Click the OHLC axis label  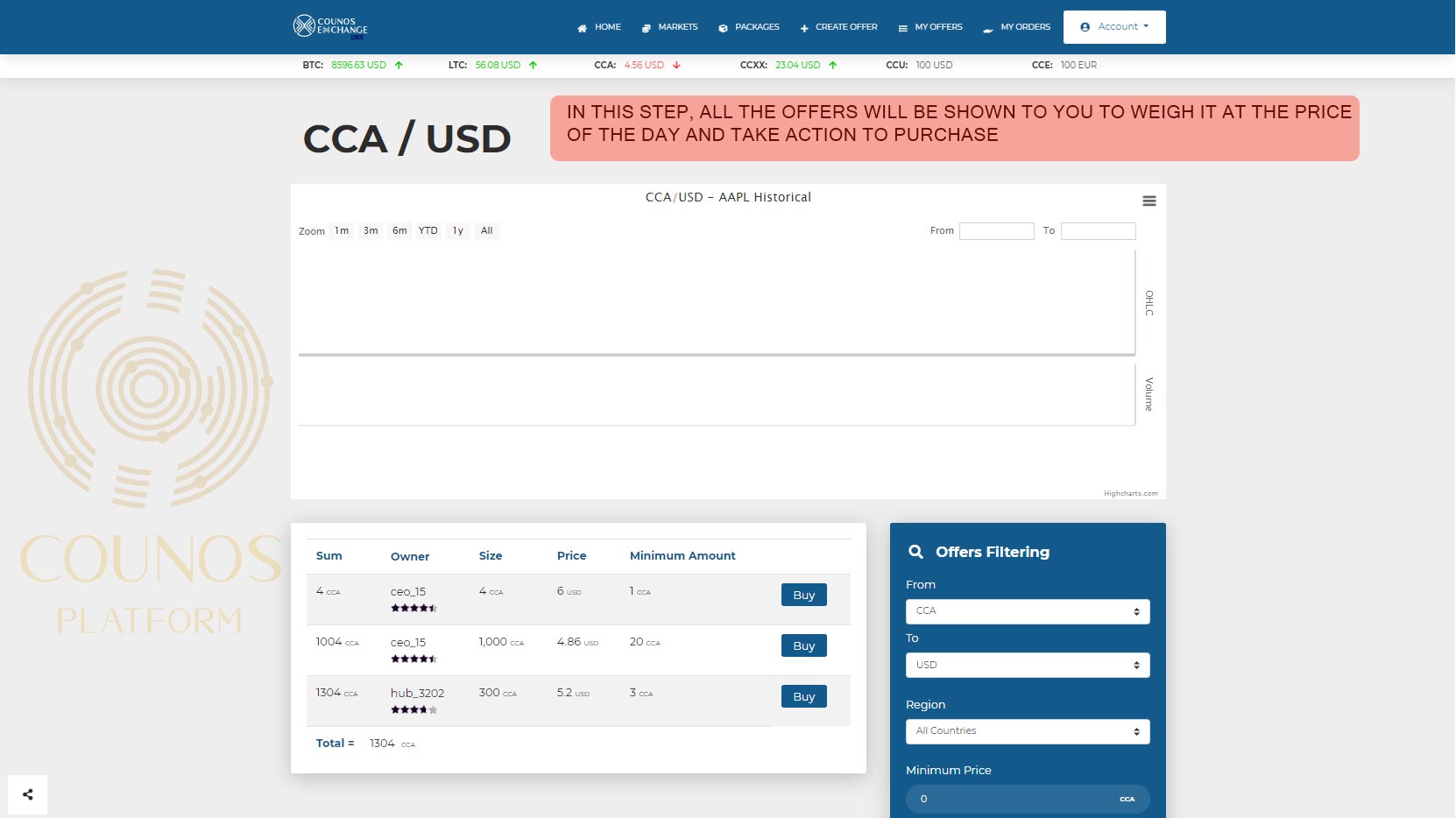[1149, 303]
